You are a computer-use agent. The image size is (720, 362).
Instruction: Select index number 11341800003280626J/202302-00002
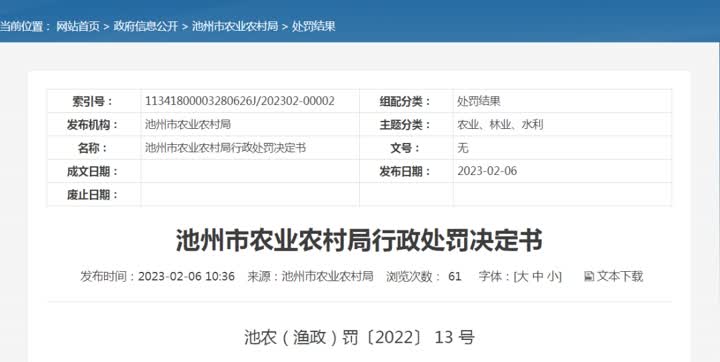(240, 101)
